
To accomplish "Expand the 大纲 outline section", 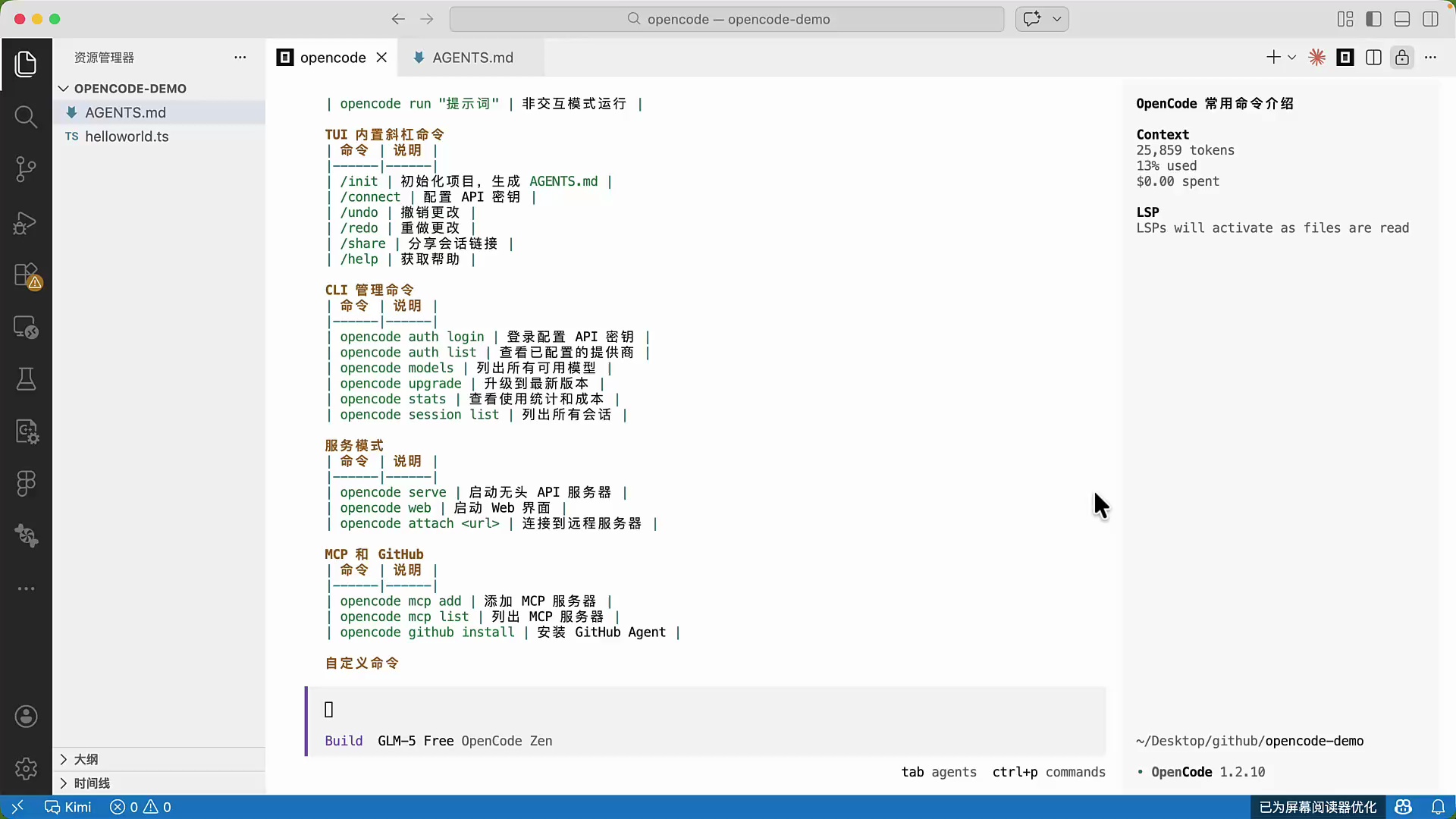I will tap(159, 759).
